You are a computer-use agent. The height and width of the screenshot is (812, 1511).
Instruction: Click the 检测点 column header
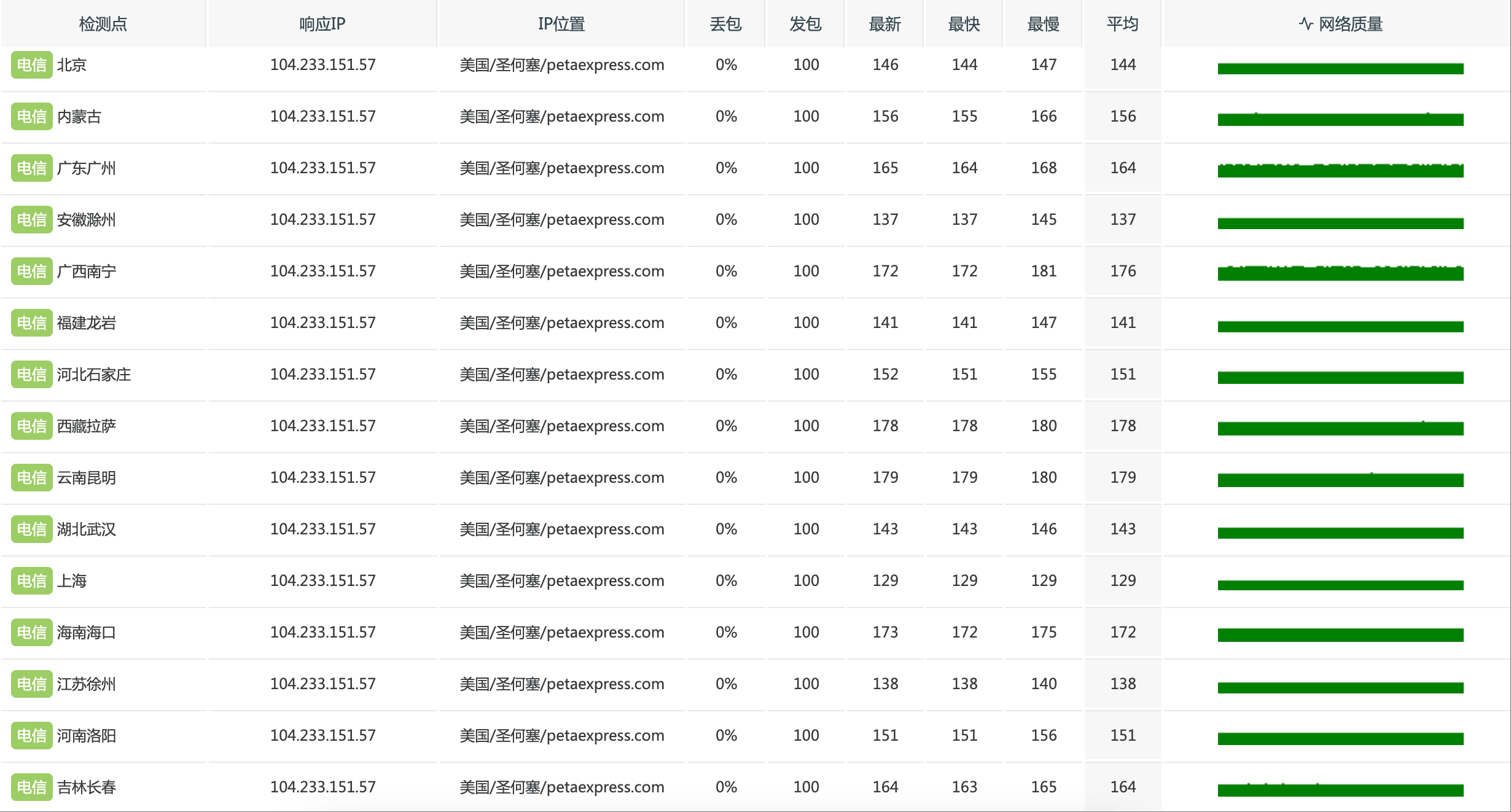(103, 24)
